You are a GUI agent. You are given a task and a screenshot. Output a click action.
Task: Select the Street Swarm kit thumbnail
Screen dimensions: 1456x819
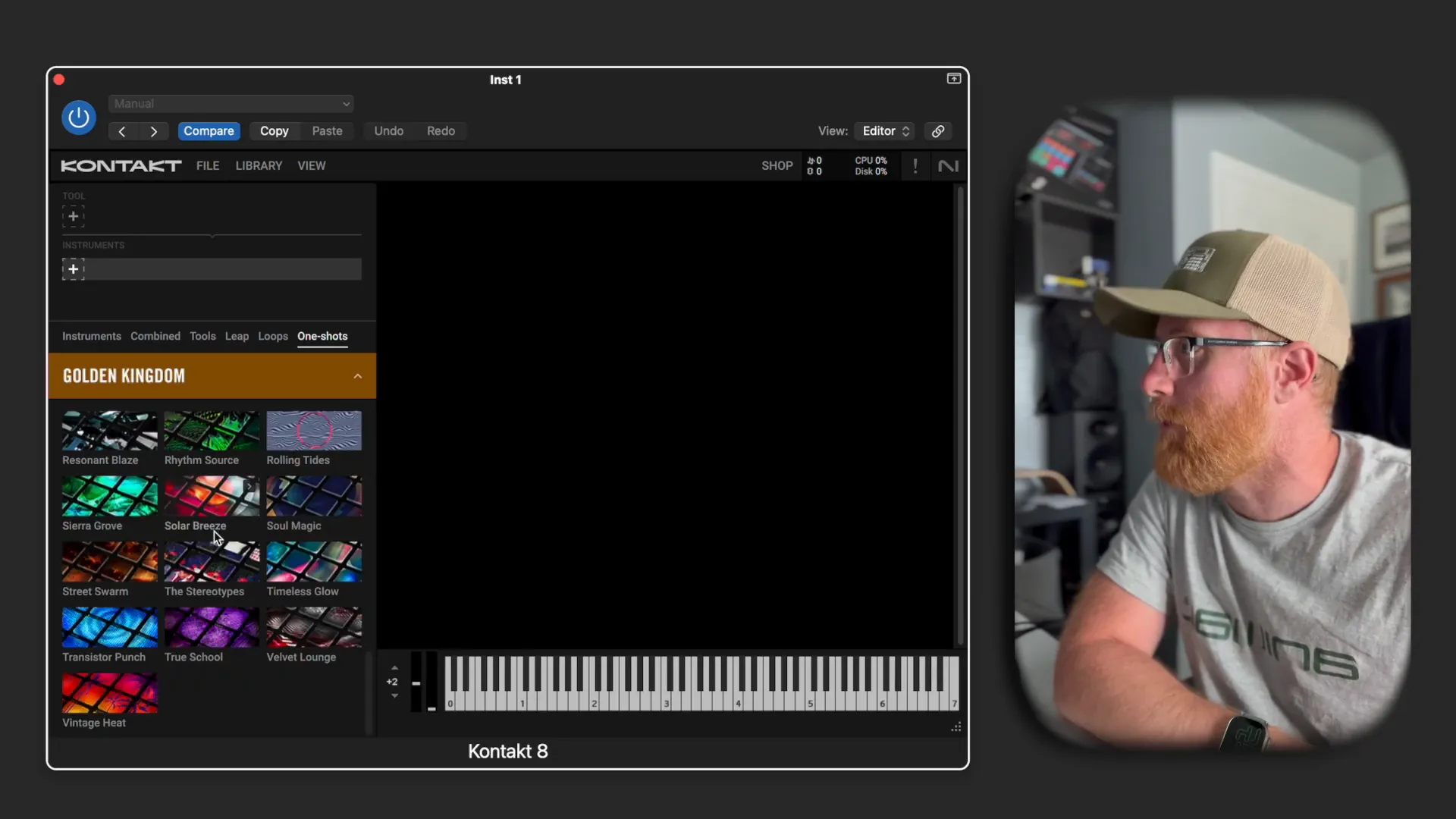pos(110,562)
